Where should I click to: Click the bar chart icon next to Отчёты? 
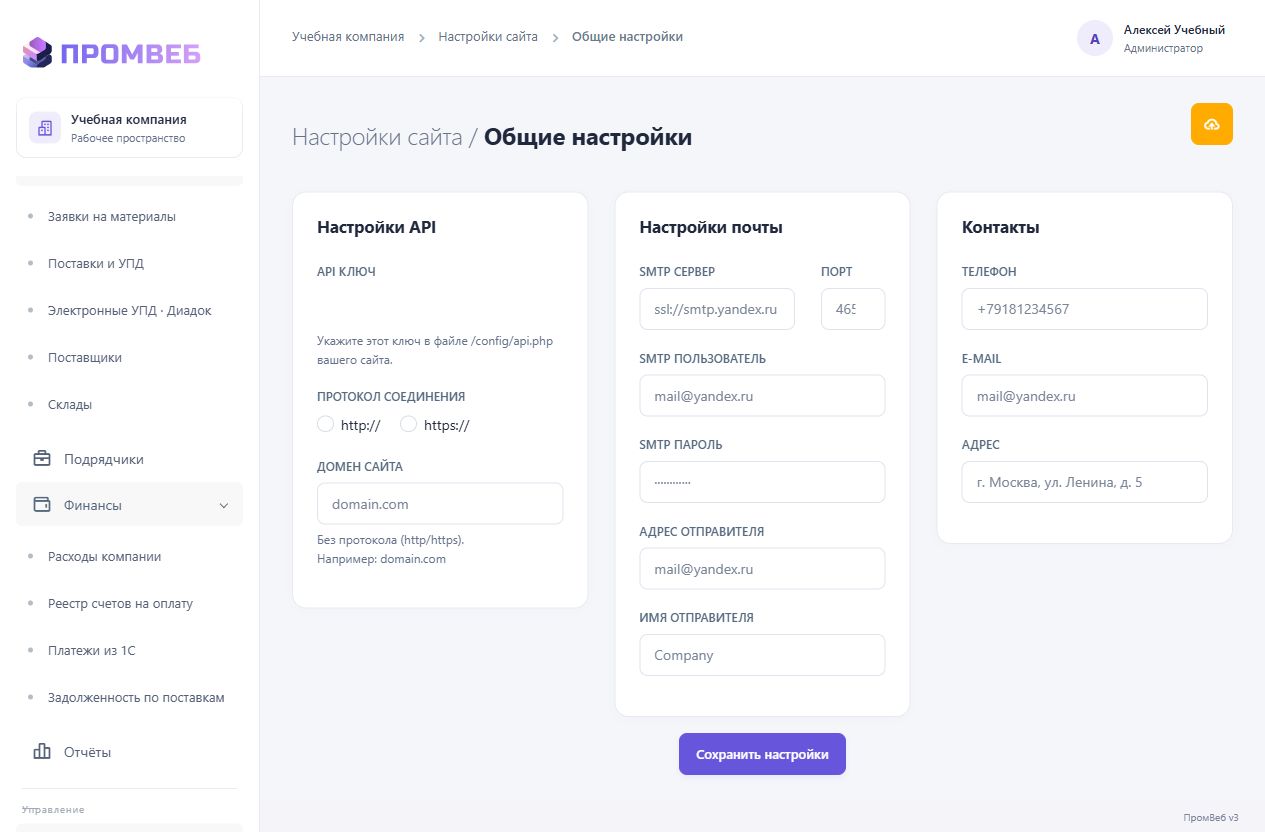(x=42, y=751)
